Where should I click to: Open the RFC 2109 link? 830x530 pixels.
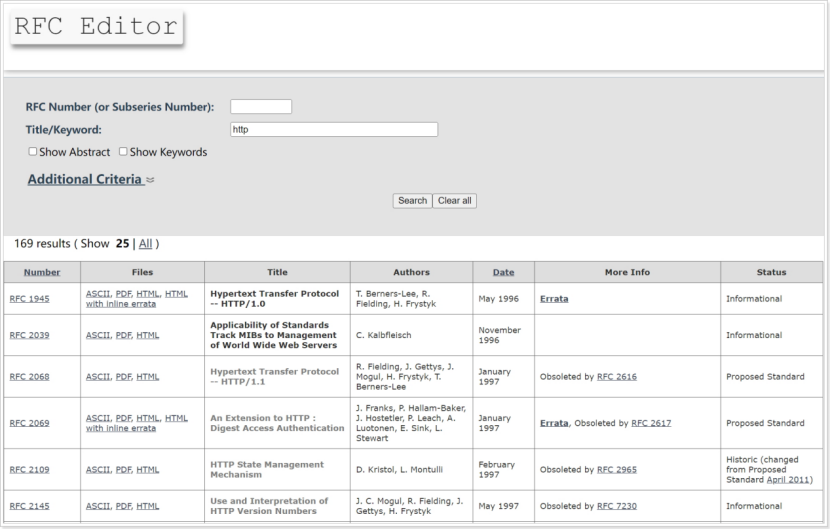point(30,470)
